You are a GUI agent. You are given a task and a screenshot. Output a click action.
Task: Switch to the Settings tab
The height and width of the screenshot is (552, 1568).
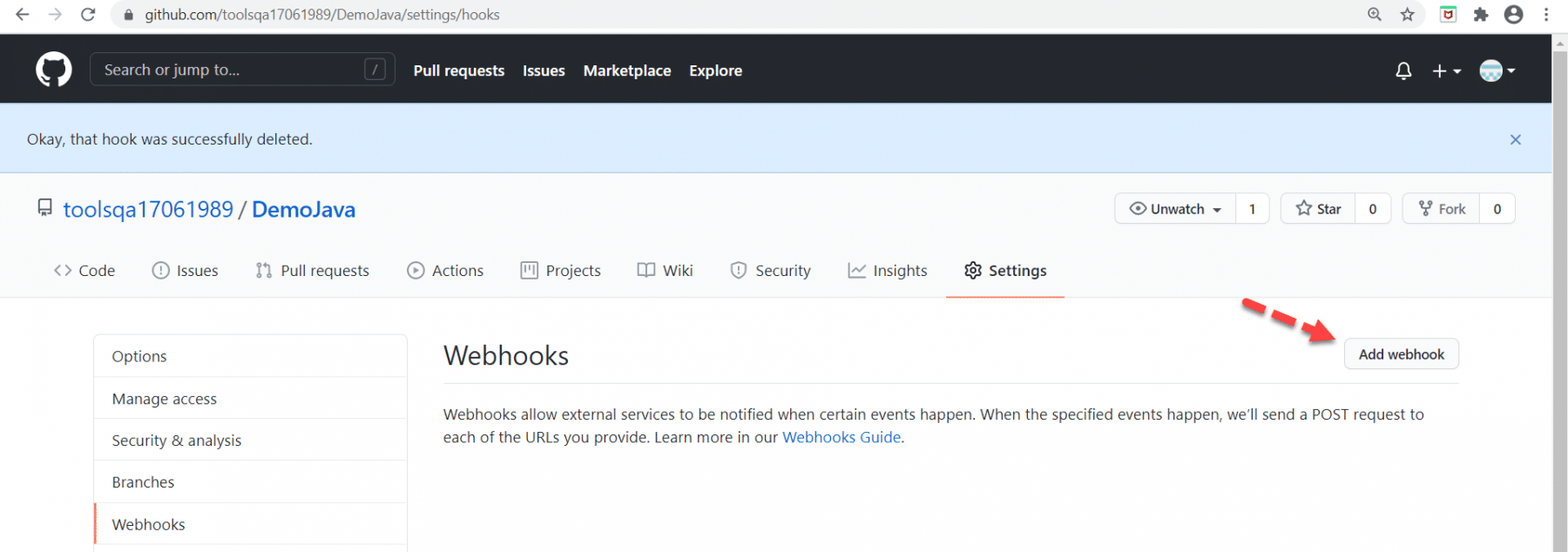coord(1005,271)
